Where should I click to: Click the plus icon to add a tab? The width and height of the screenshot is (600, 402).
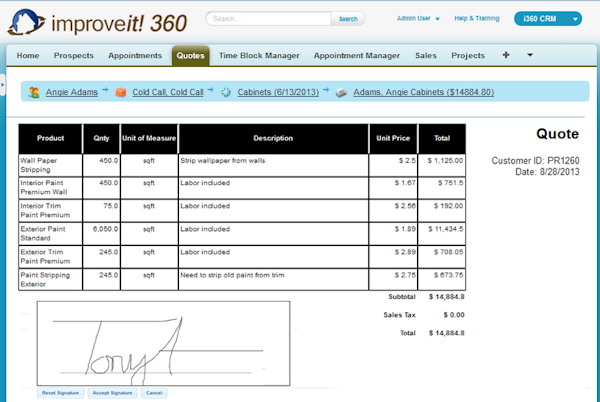click(505, 55)
